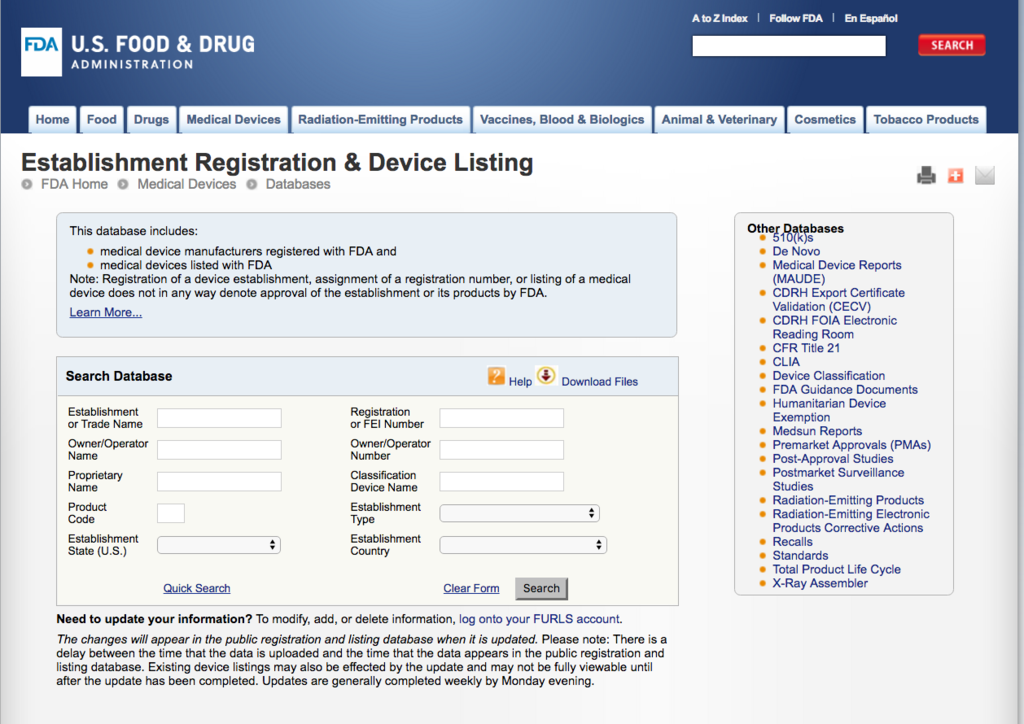
Task: Click the Medical Devices breadcrumb link
Action: click(187, 184)
